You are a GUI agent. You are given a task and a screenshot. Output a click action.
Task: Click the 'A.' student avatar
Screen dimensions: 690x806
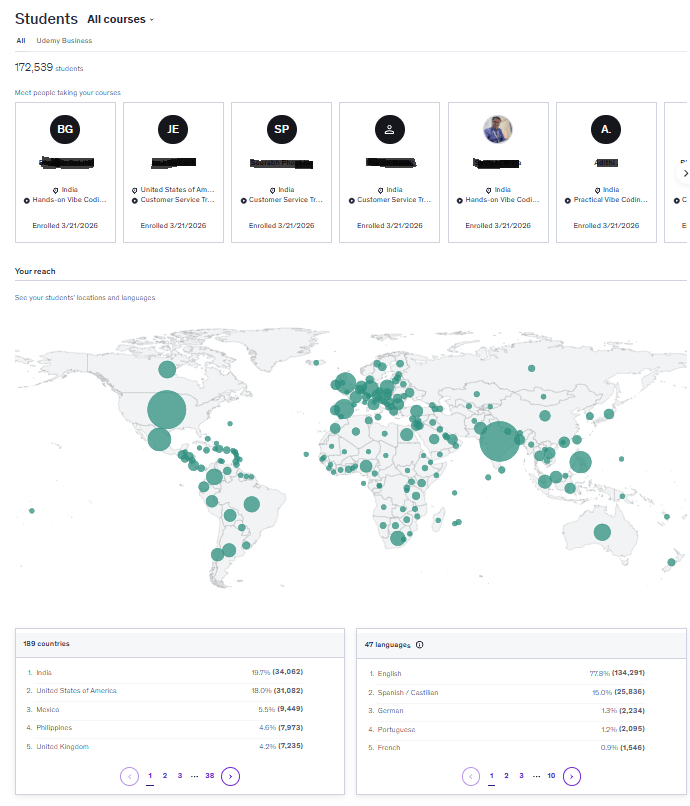pyautogui.click(x=606, y=129)
